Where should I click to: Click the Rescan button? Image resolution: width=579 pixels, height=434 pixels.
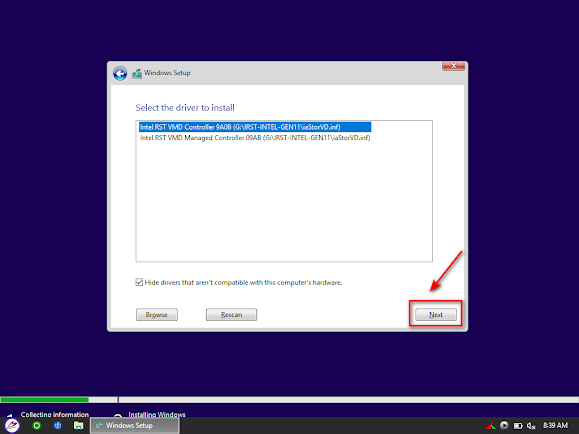pos(231,315)
